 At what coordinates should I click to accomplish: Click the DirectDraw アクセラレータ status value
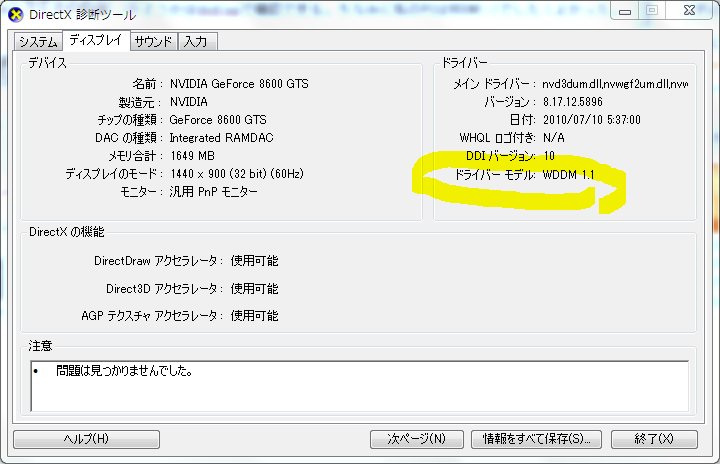pos(254,261)
